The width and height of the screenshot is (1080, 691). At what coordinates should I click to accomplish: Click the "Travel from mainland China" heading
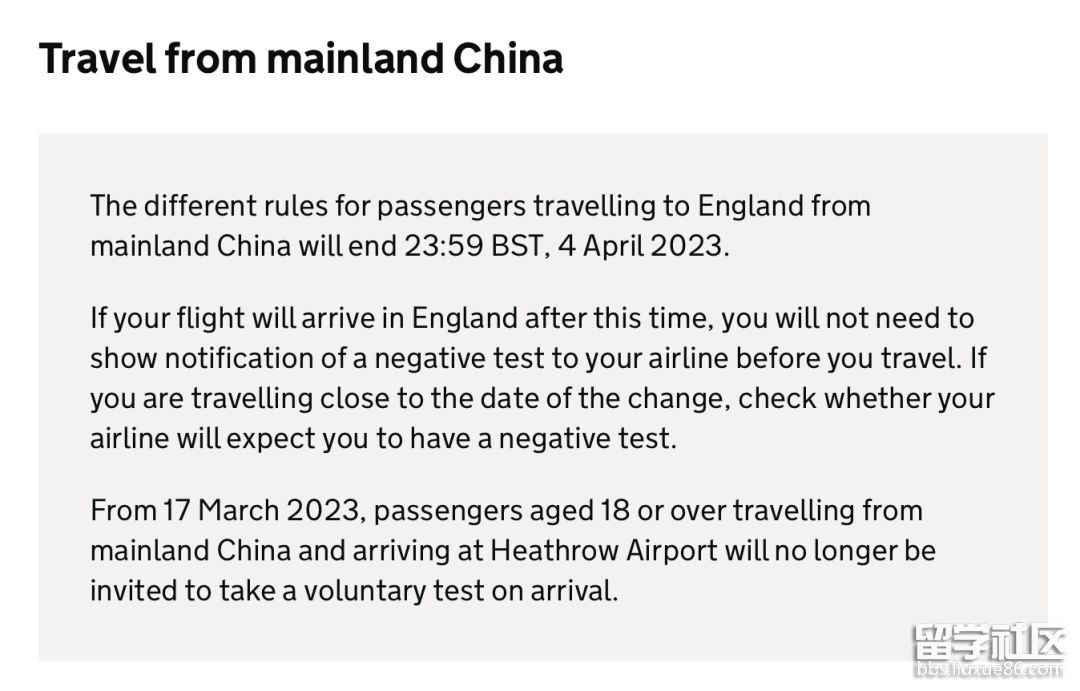[x=300, y=60]
